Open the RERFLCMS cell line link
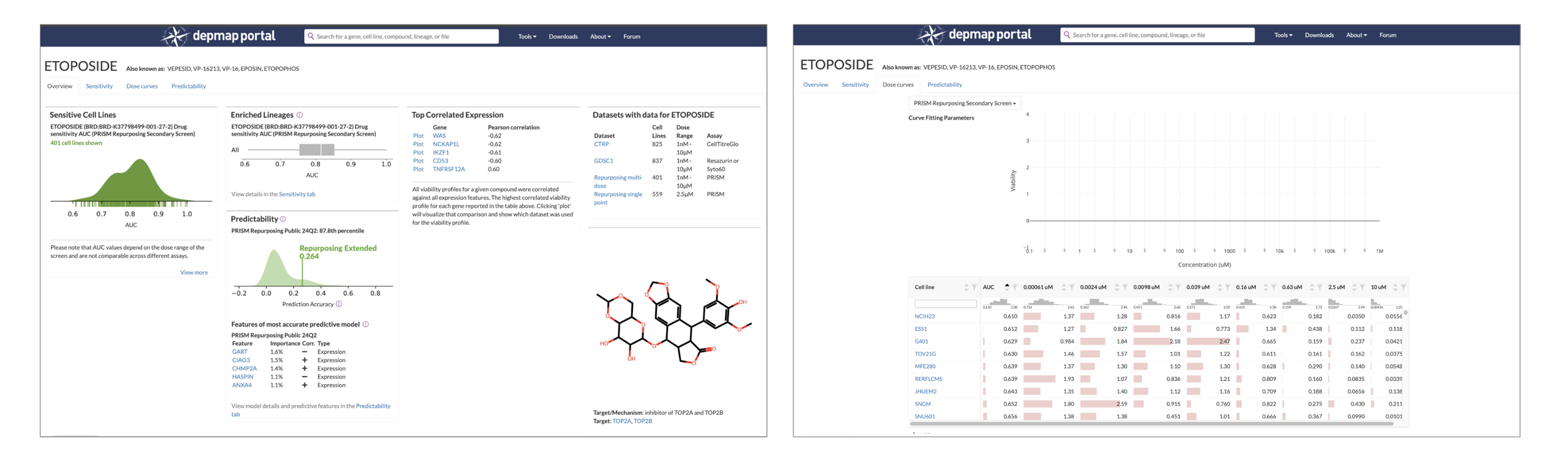The width and height of the screenshot is (1568, 462). tap(928, 379)
